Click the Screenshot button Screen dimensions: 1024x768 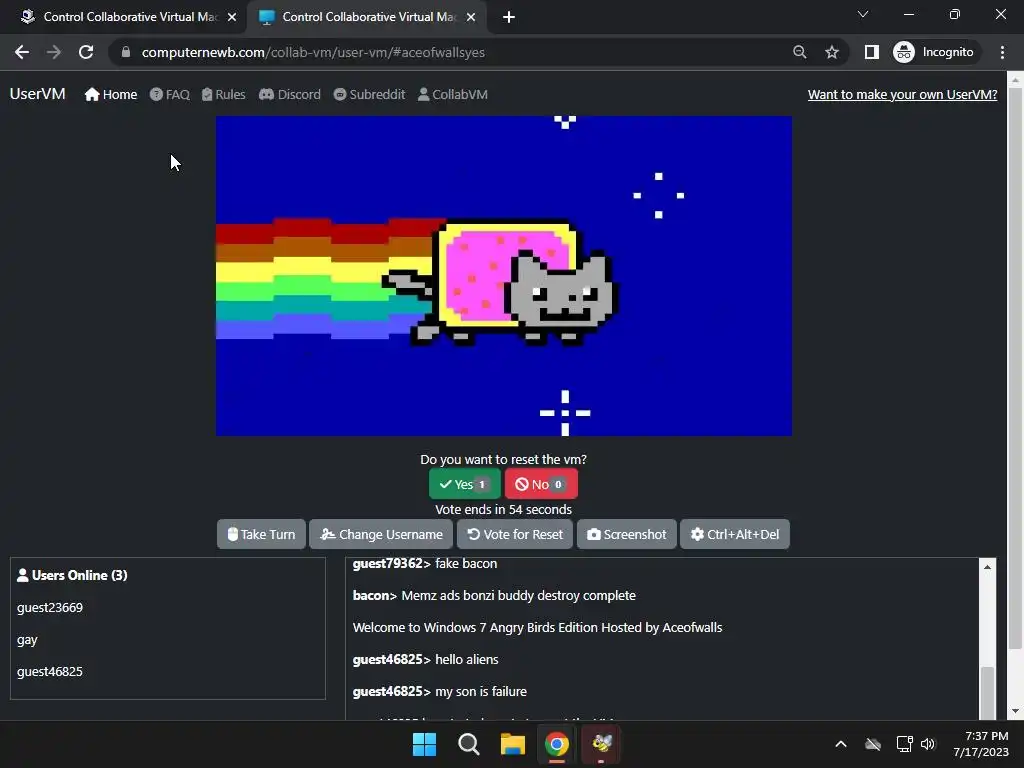coord(627,534)
